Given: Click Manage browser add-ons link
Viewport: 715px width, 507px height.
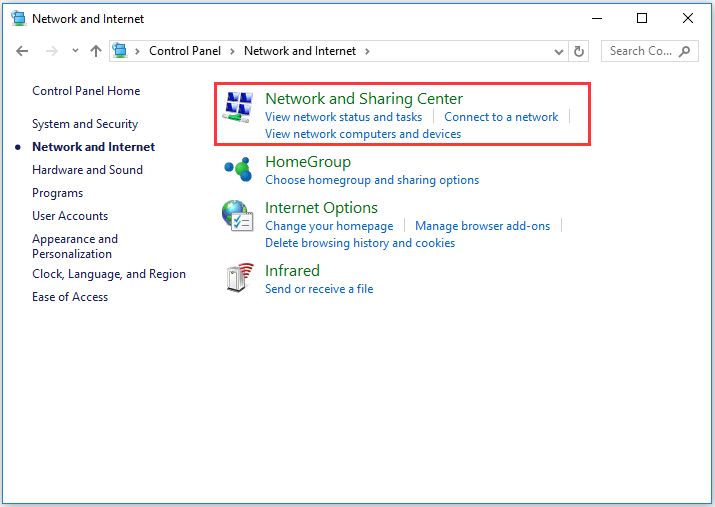Looking at the screenshot, I should [482, 226].
